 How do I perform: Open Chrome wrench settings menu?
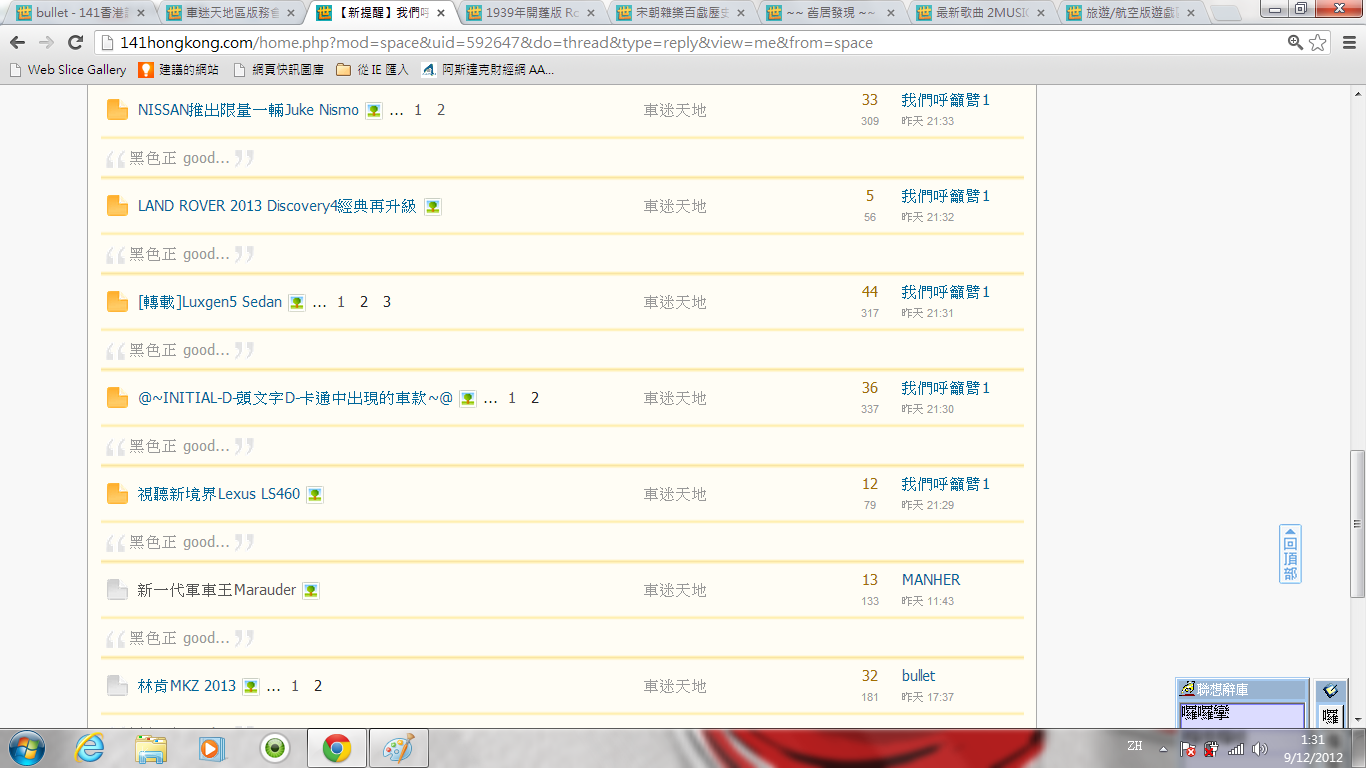(x=1347, y=43)
